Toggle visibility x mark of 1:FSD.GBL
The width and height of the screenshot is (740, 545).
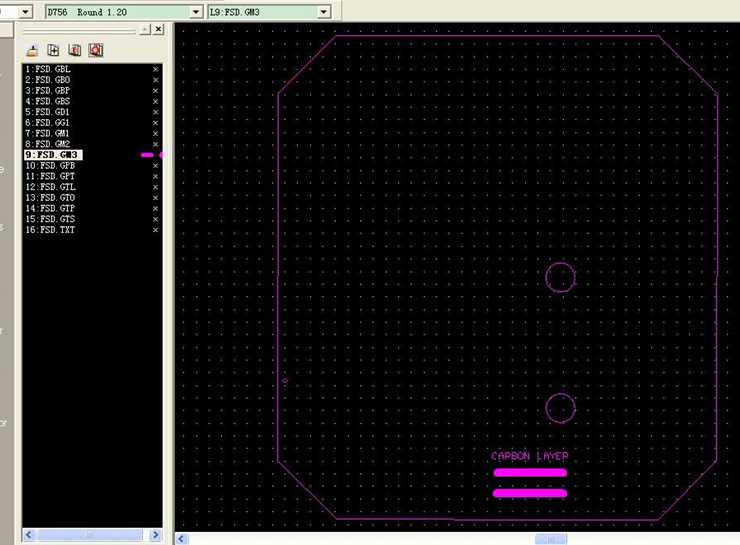(x=155, y=69)
